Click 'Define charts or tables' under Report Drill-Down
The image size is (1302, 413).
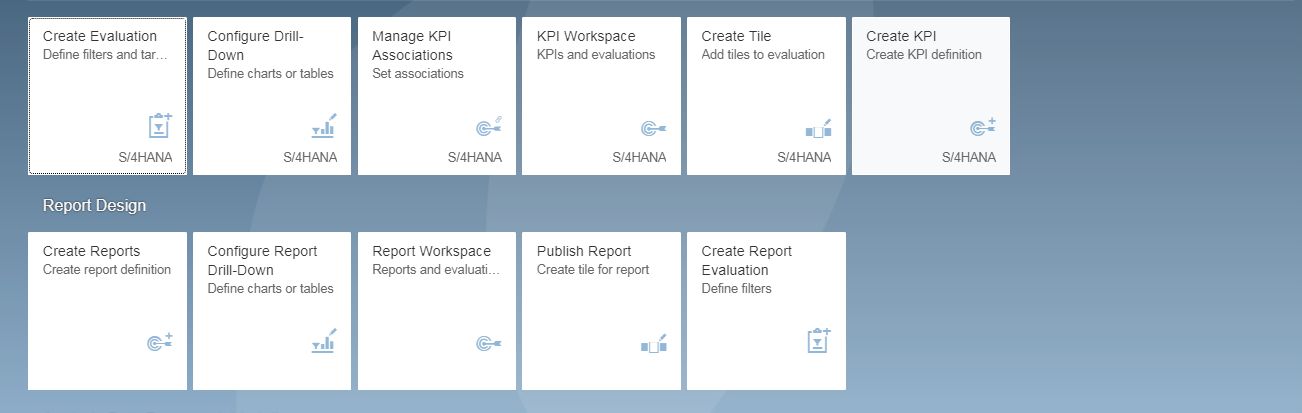click(x=271, y=289)
